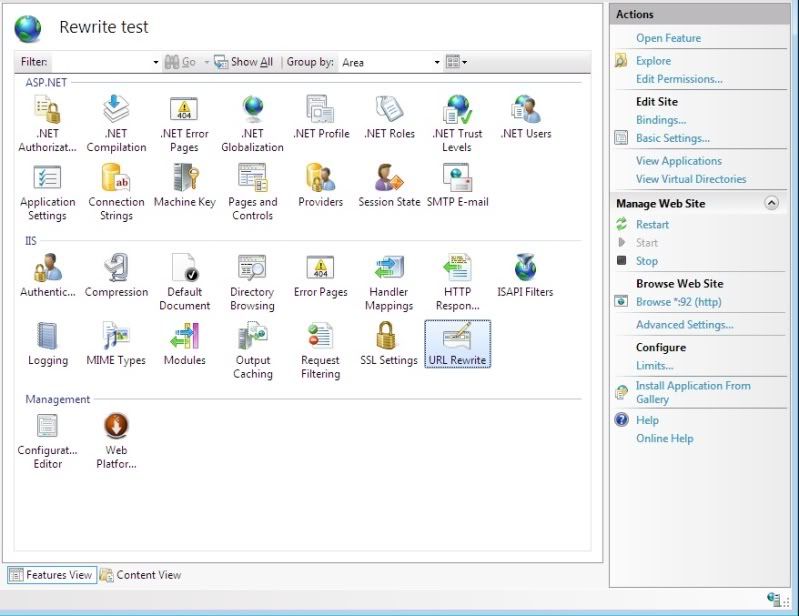799x616 pixels.
Task: Open the .NET Globalization feature
Action: tap(252, 124)
